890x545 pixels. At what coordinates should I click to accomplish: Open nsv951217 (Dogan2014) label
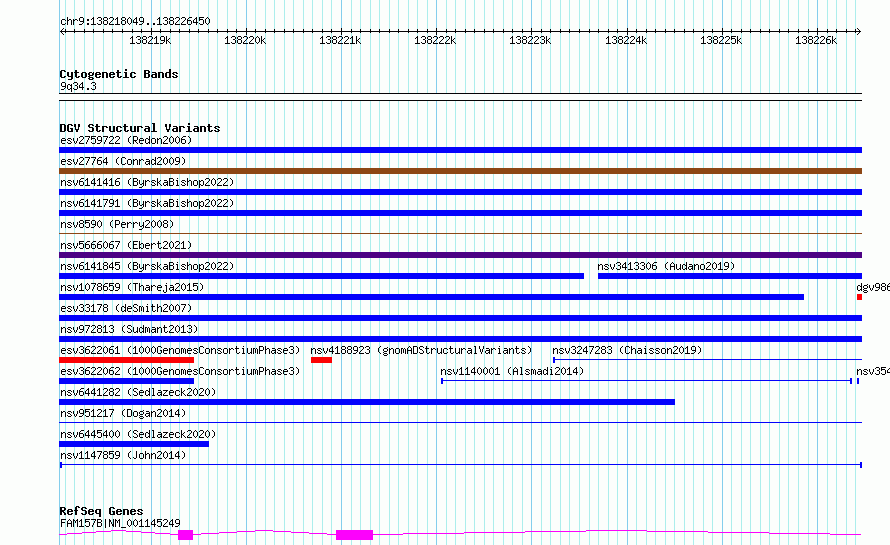(x=123, y=413)
